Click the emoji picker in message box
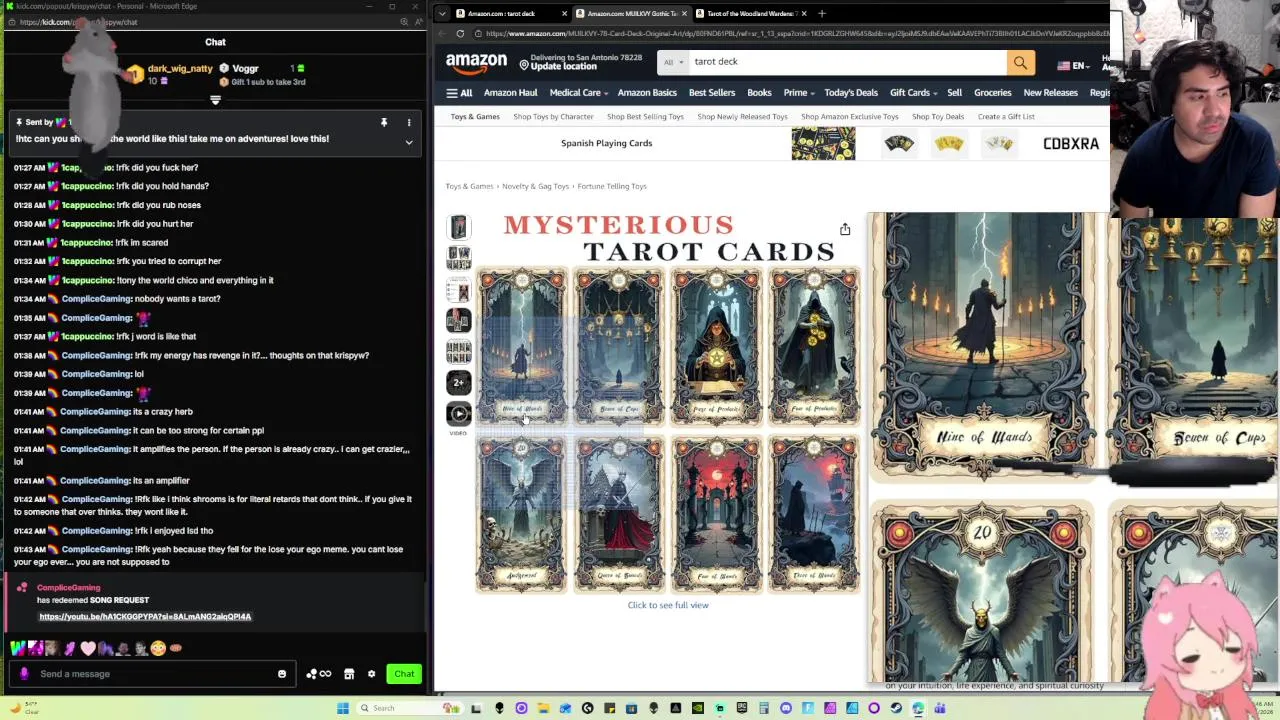 click(282, 674)
